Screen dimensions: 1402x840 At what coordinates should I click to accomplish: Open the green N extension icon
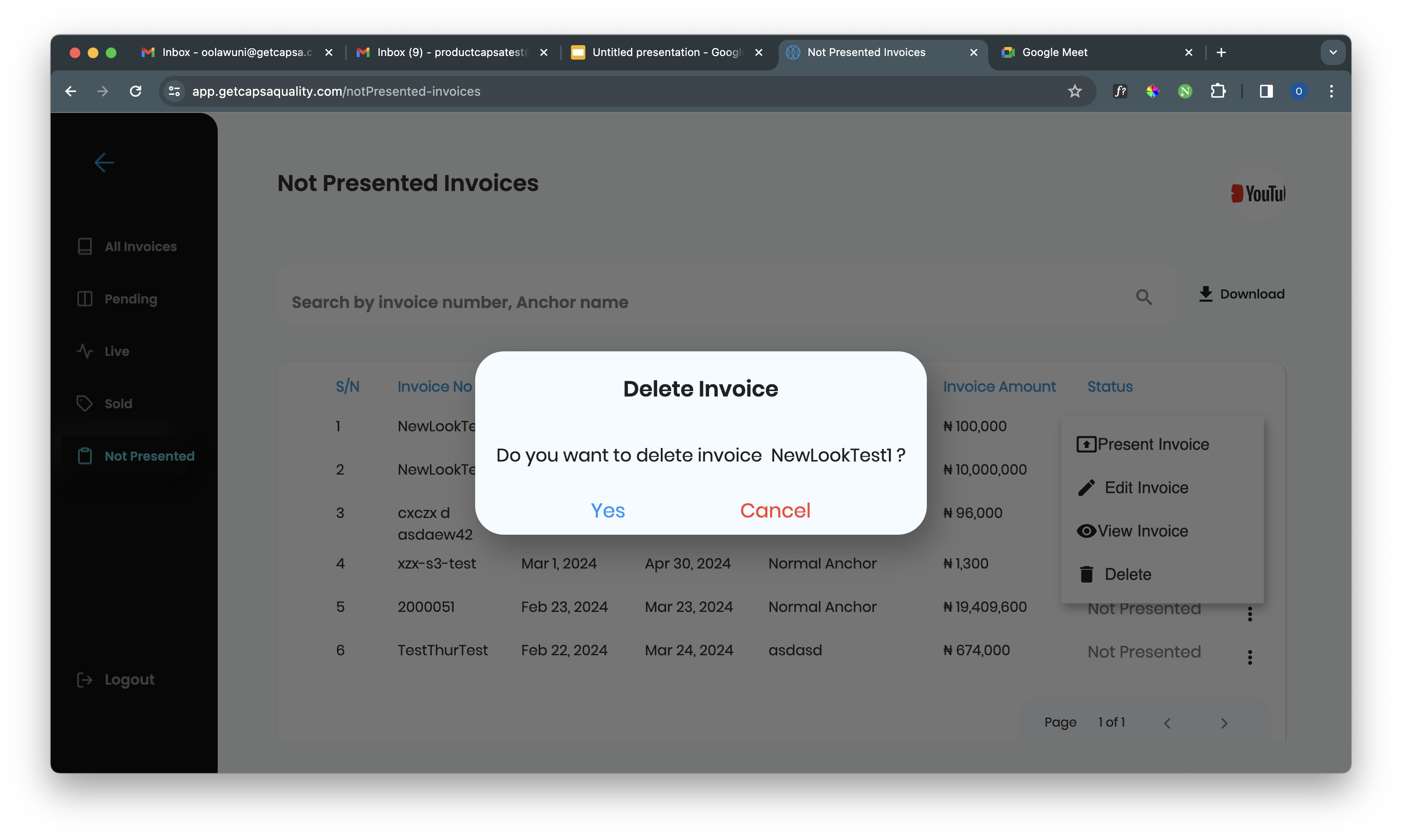tap(1185, 91)
